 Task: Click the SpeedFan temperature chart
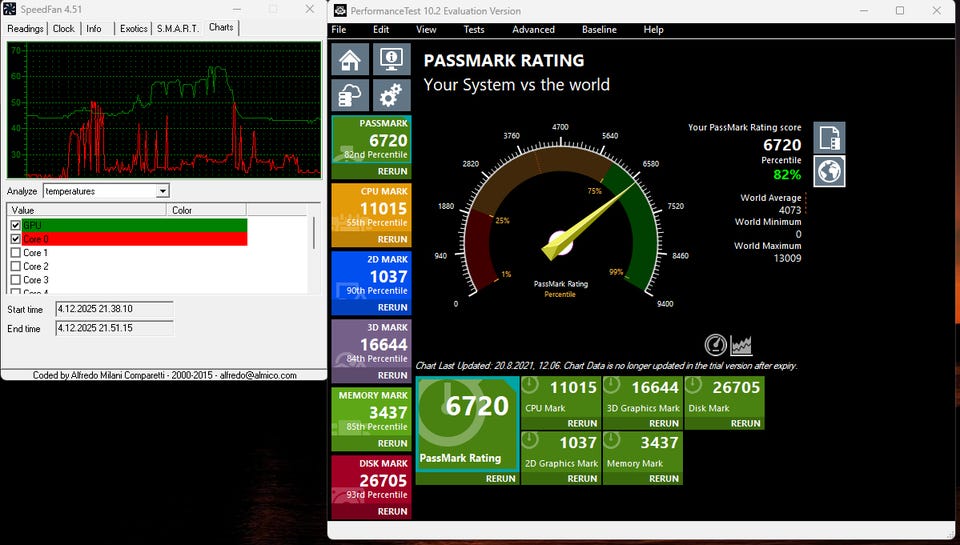[164, 110]
